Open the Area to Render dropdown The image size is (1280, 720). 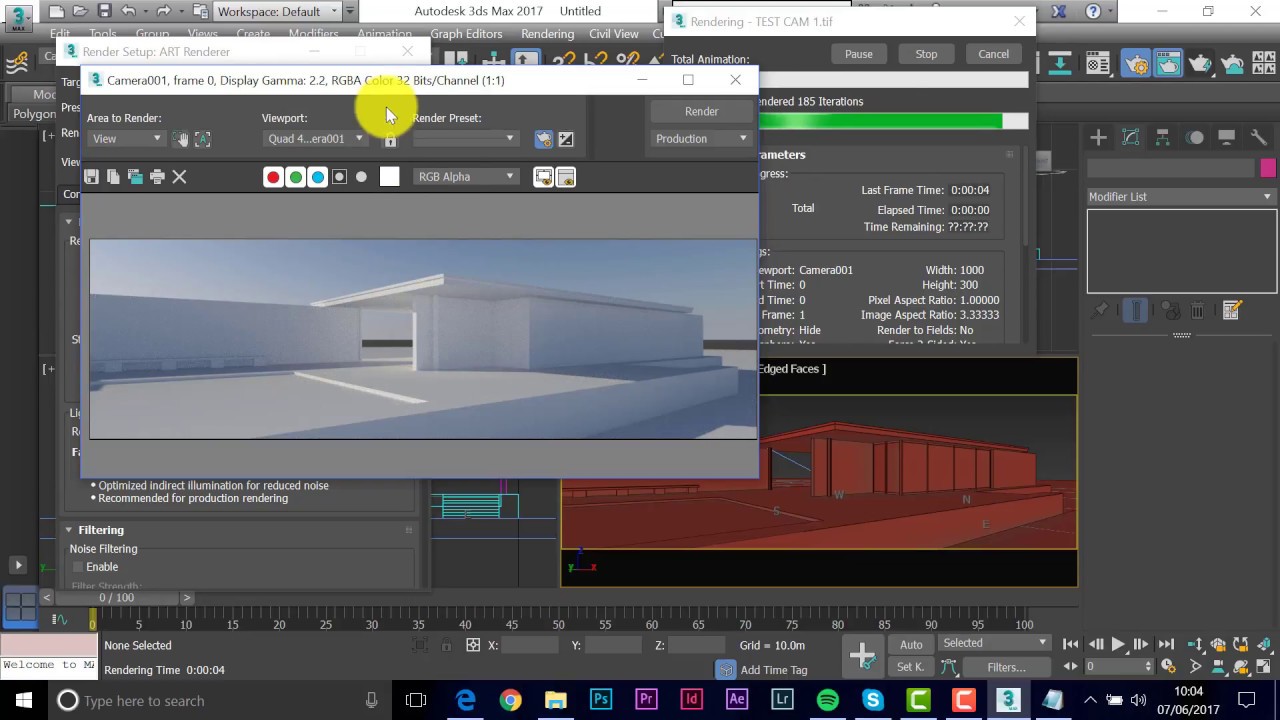[x=126, y=139]
